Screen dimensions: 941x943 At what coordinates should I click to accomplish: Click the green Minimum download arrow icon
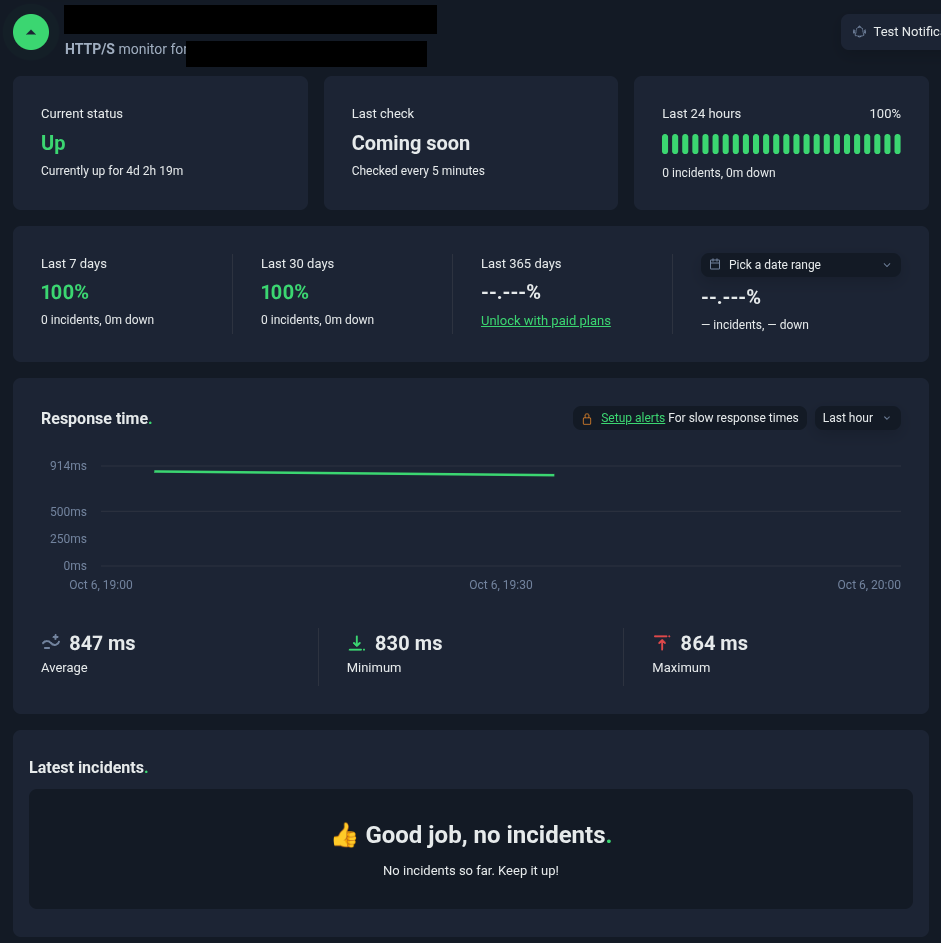tap(356, 643)
